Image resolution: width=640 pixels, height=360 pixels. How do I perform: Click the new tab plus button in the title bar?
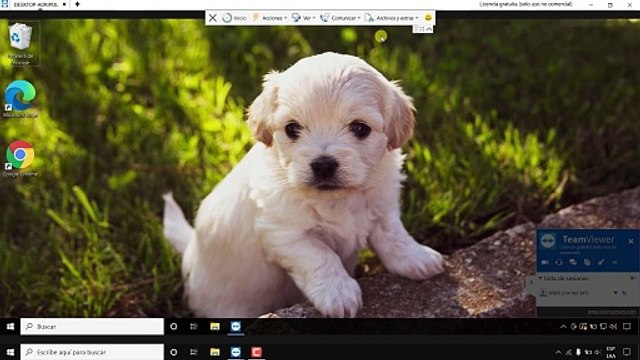[77, 4]
